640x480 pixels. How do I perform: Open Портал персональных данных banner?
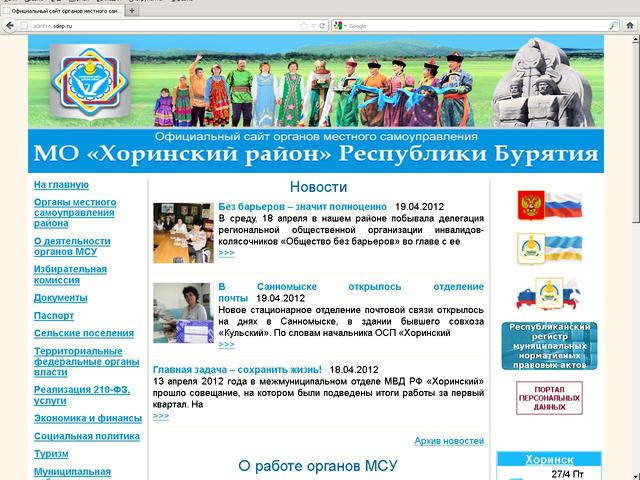(x=549, y=398)
